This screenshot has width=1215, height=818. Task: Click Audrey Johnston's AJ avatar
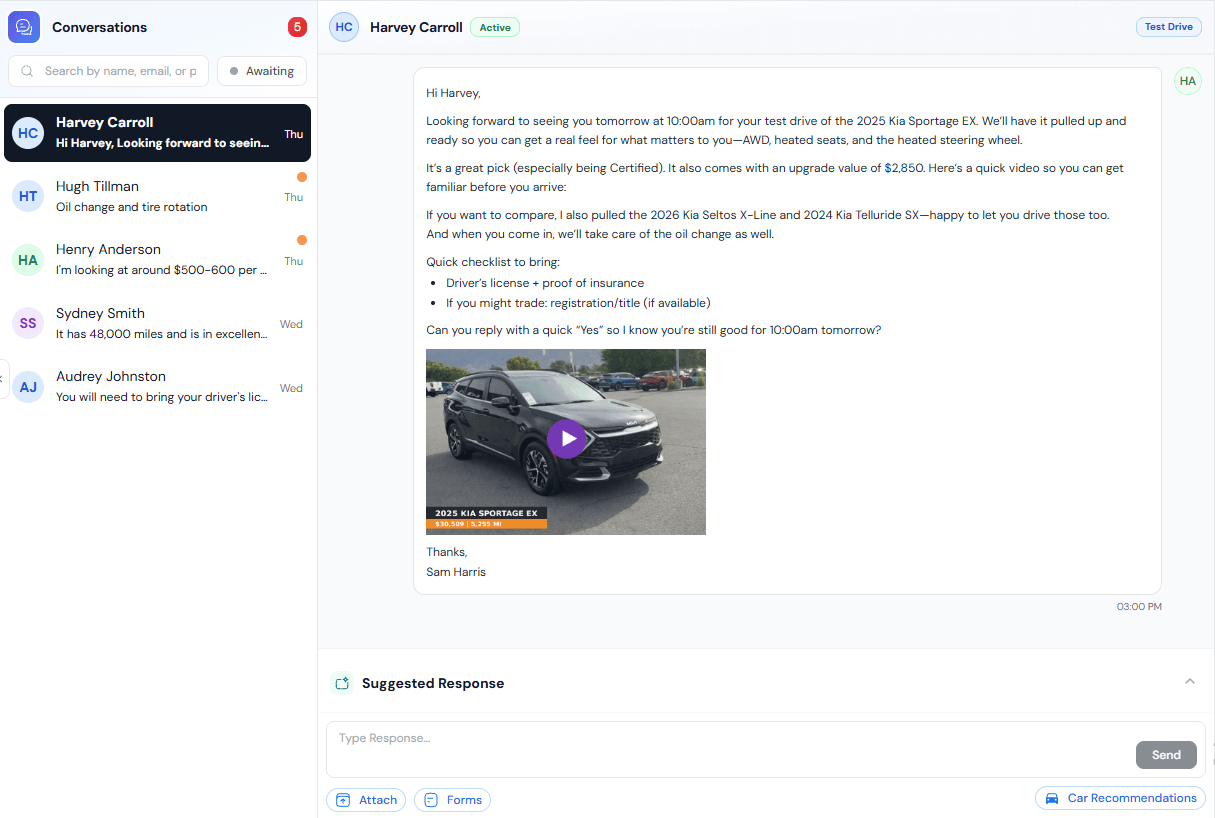click(x=28, y=387)
